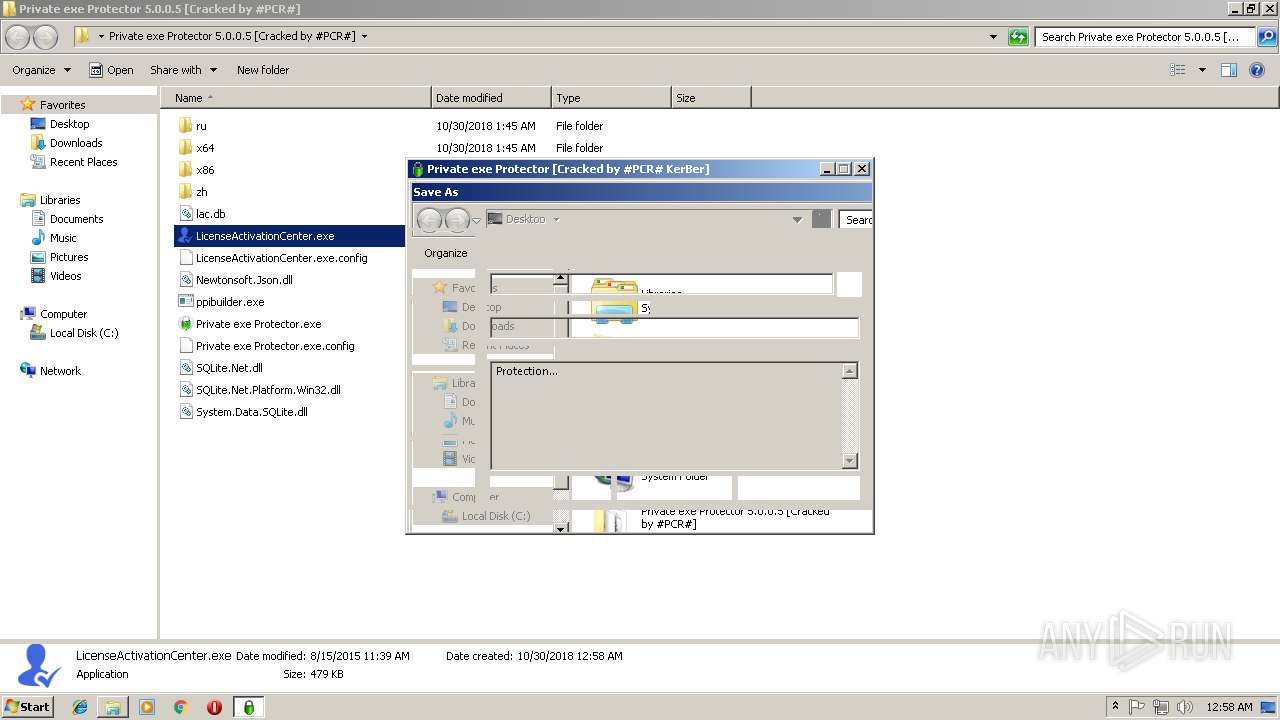Expand the view options dropdown arrow
The image size is (1280, 720).
point(1202,70)
